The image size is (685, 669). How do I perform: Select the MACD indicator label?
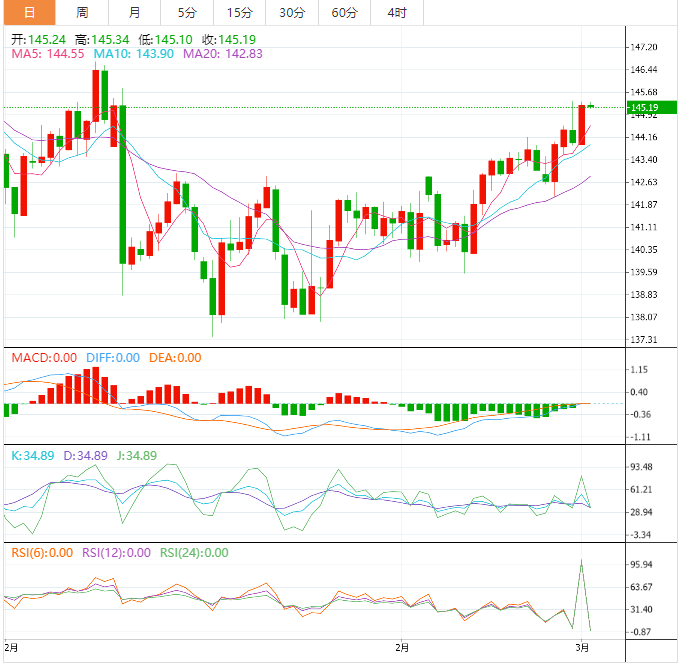[44, 358]
